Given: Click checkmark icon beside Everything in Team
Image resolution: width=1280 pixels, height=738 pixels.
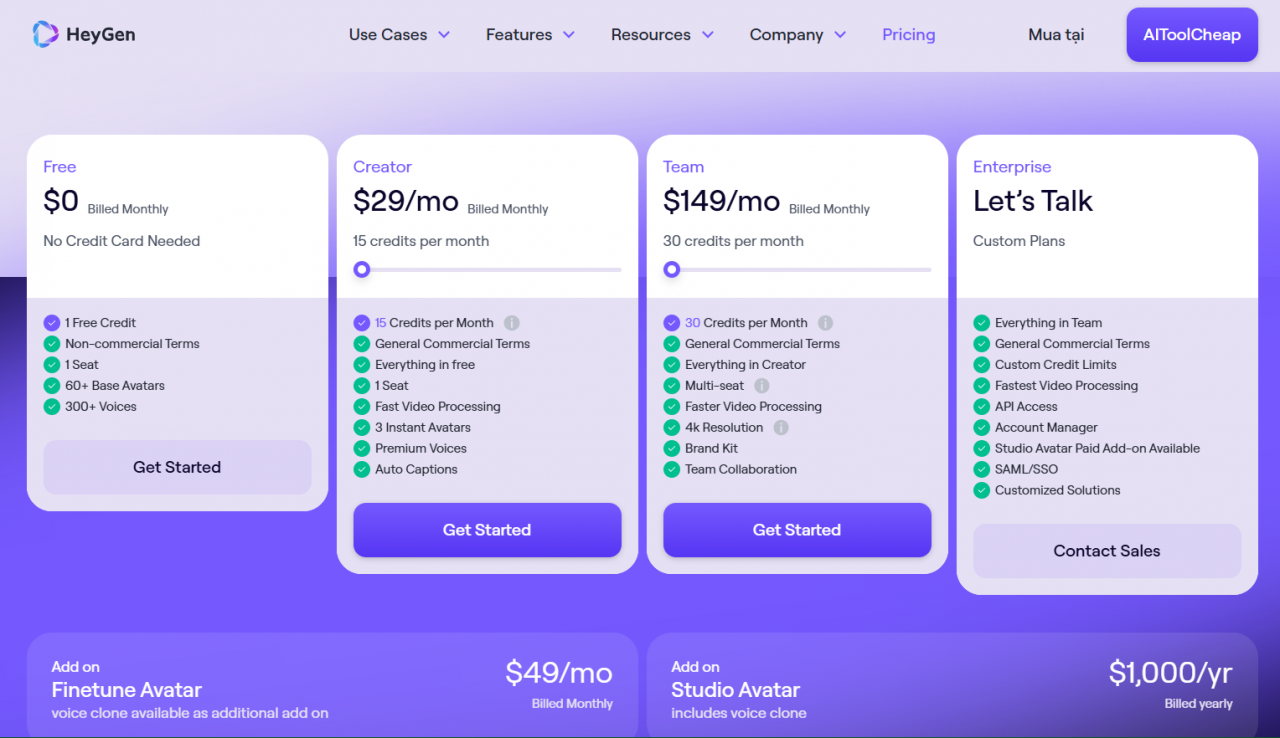Looking at the screenshot, I should coord(982,323).
